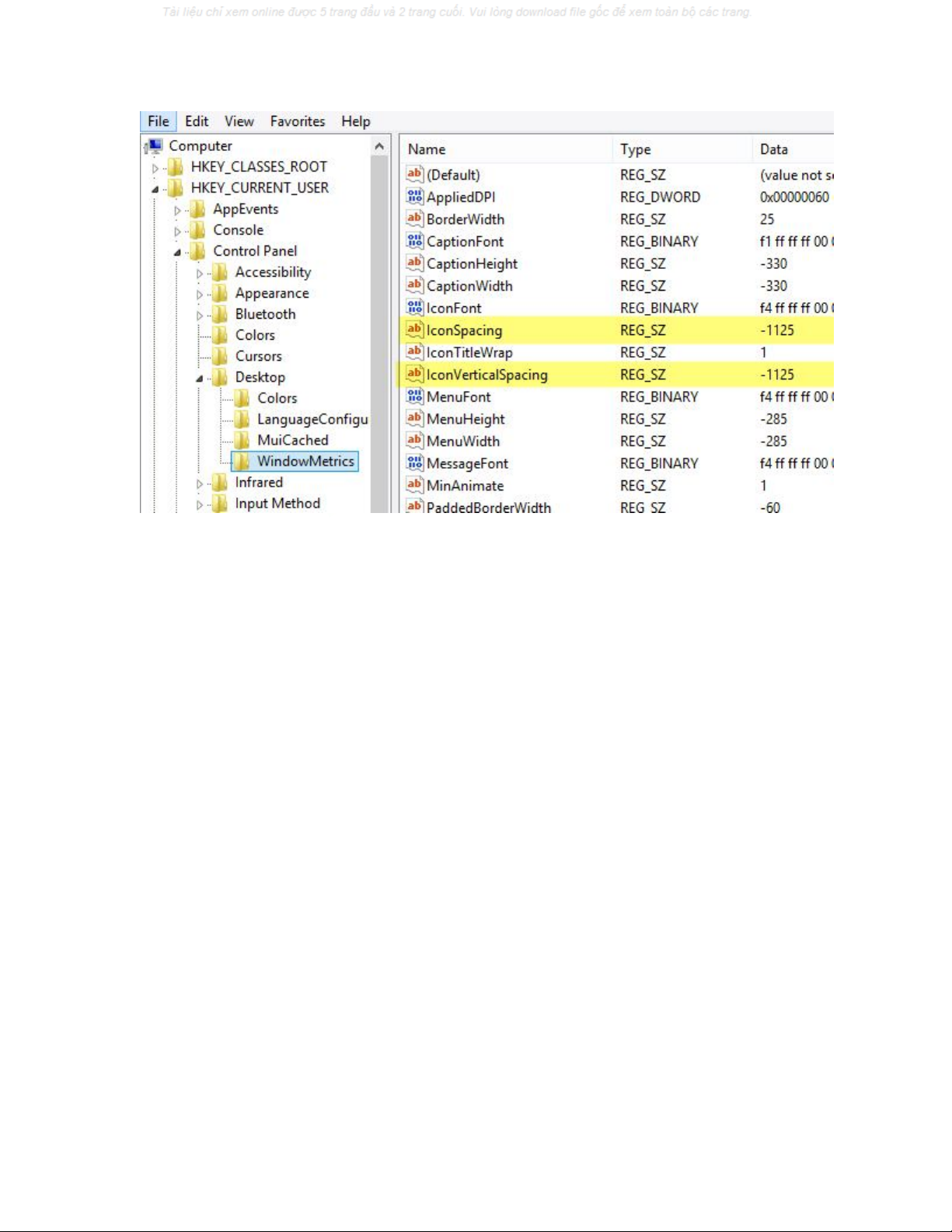
Task: Click the Computer root icon
Action: pos(154,146)
